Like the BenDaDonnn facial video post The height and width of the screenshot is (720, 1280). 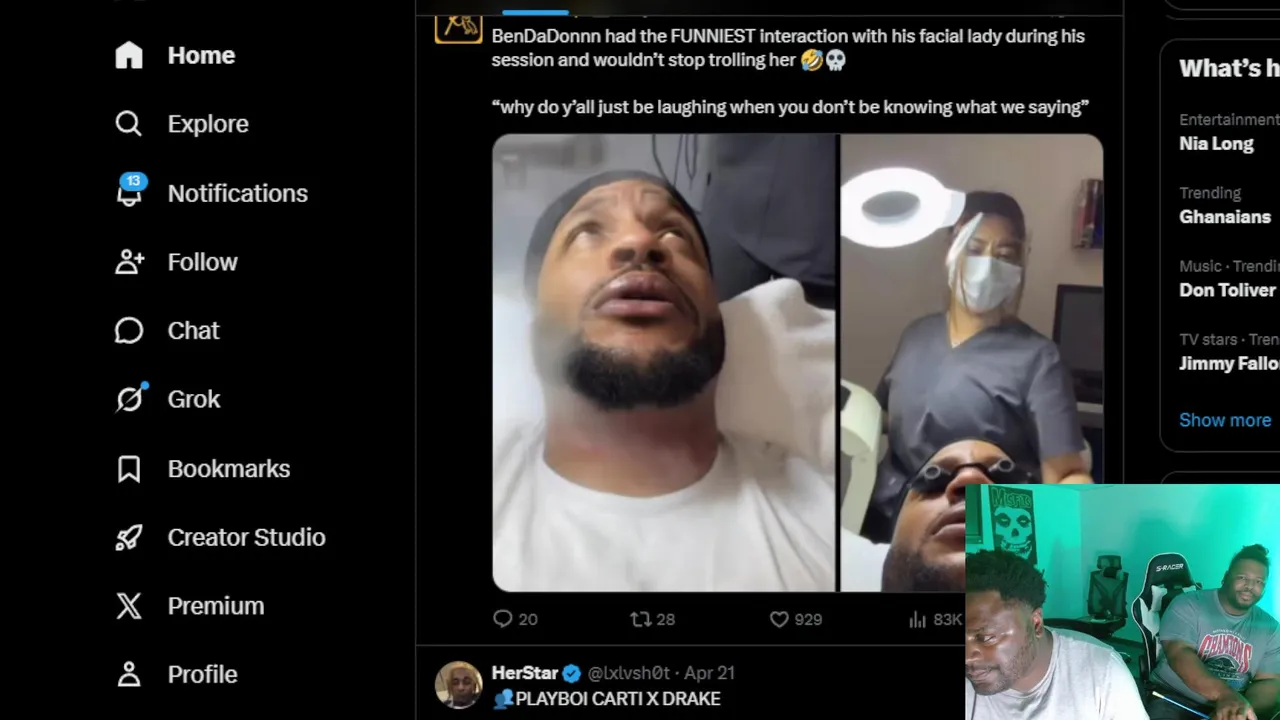point(780,620)
